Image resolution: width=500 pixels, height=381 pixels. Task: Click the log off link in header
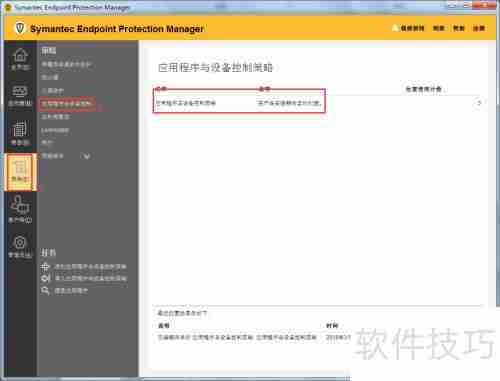(x=479, y=28)
